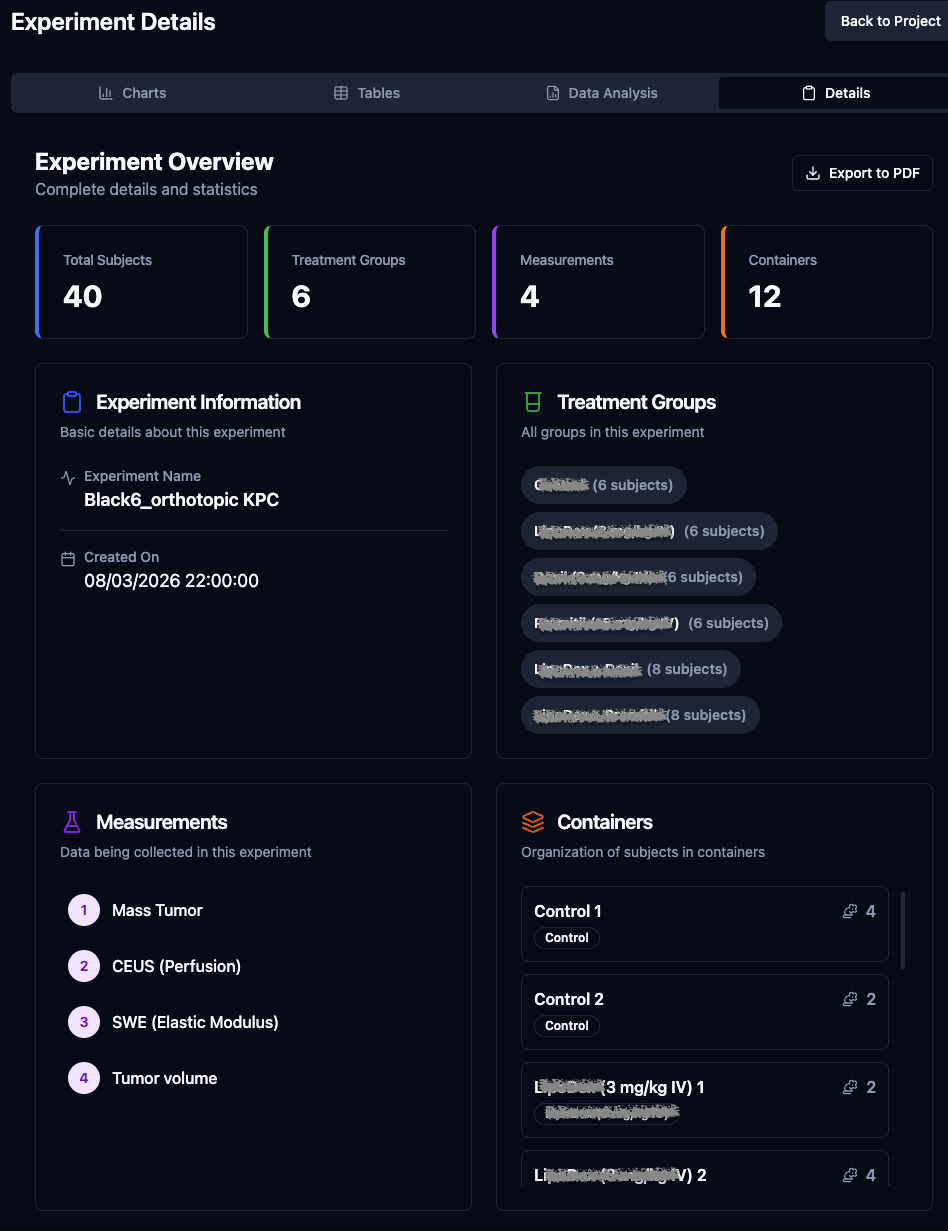The image size is (948, 1231).
Task: Select the Control 1 container card
Action: click(705, 924)
